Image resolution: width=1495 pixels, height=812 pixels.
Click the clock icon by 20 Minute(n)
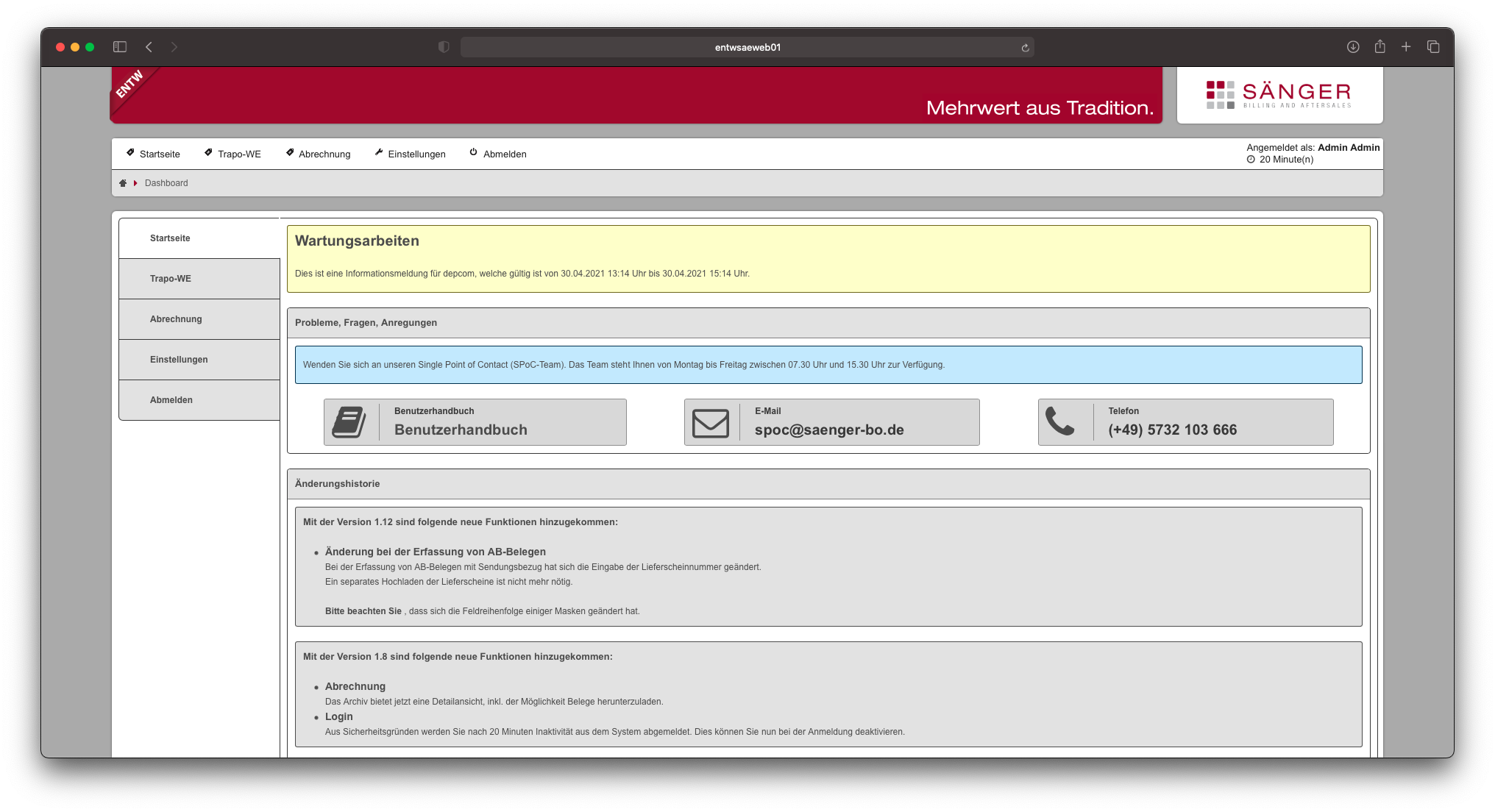[1251, 160]
